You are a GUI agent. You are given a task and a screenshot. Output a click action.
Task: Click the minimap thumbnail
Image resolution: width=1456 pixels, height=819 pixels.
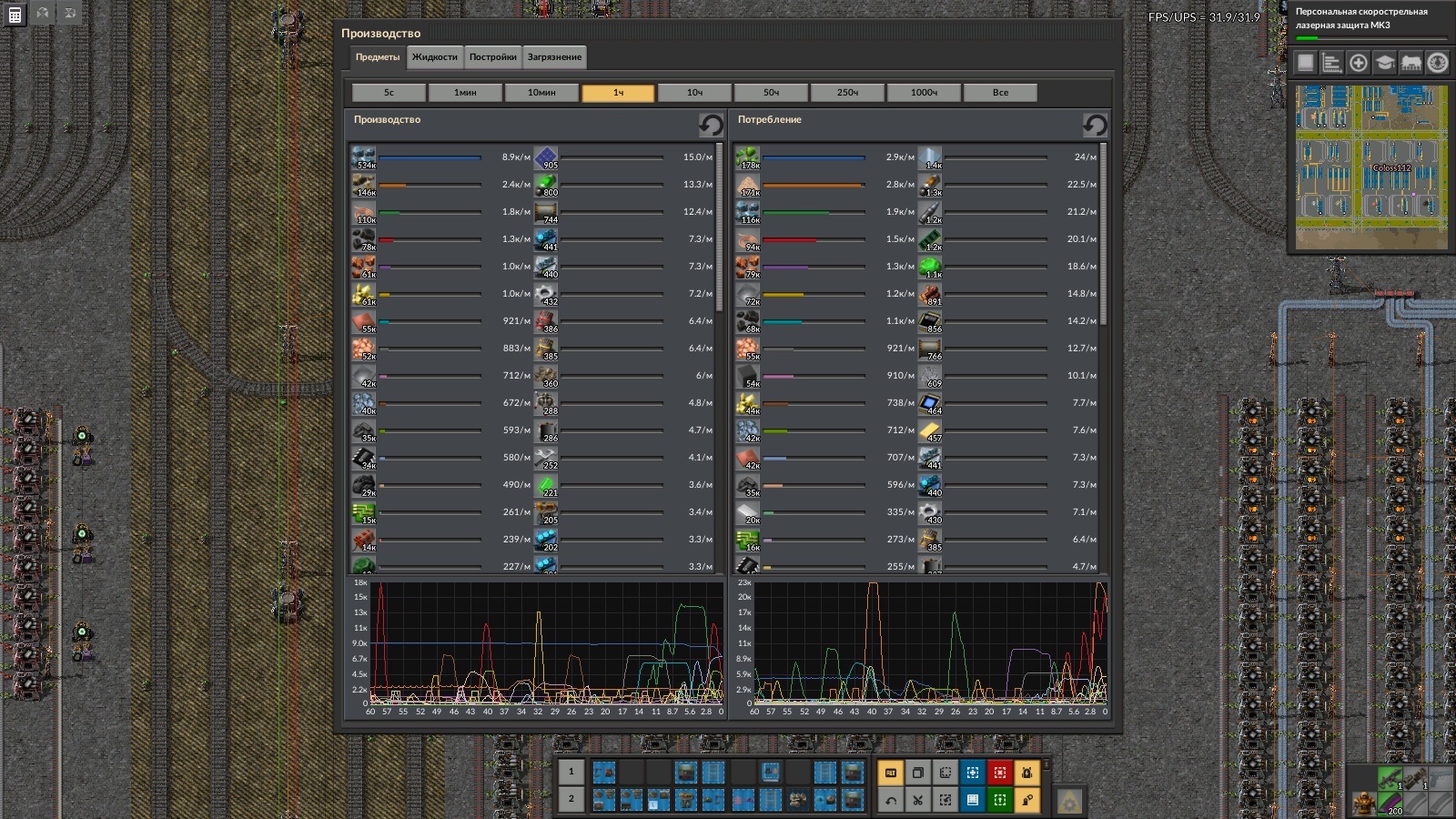pos(1371,167)
